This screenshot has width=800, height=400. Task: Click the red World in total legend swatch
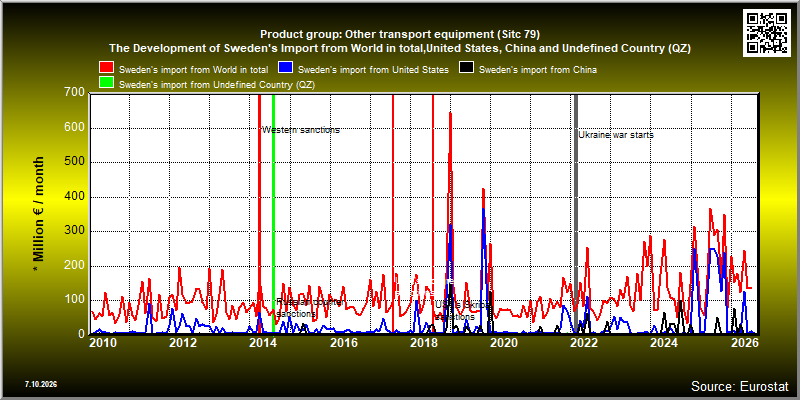point(106,68)
